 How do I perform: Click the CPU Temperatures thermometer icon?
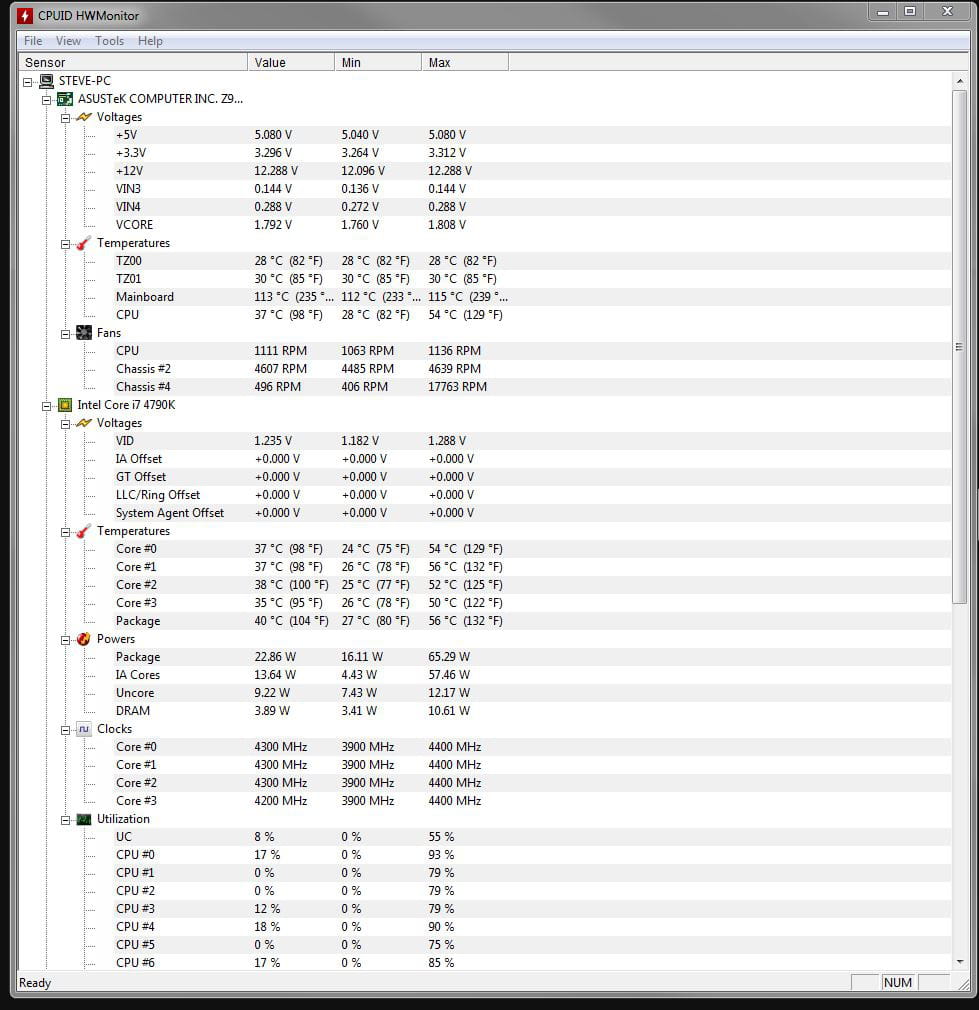click(x=84, y=531)
